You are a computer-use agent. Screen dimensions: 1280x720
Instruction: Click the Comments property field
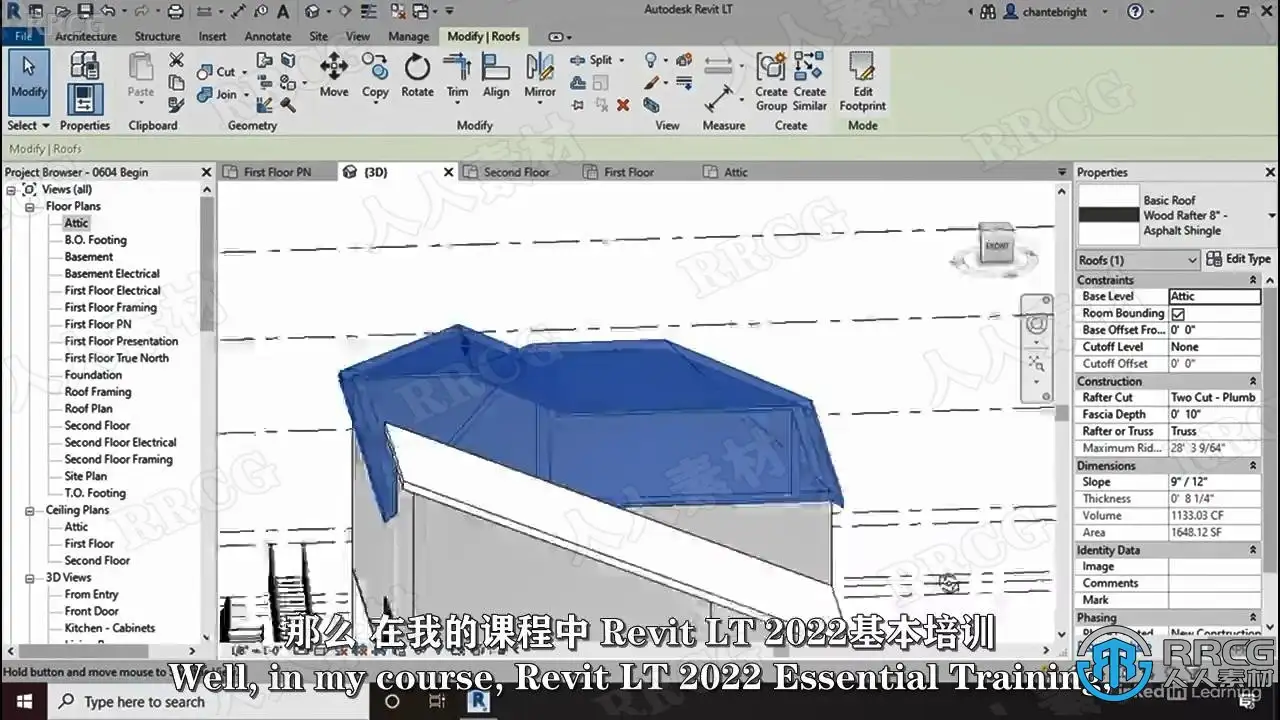[1214, 583]
